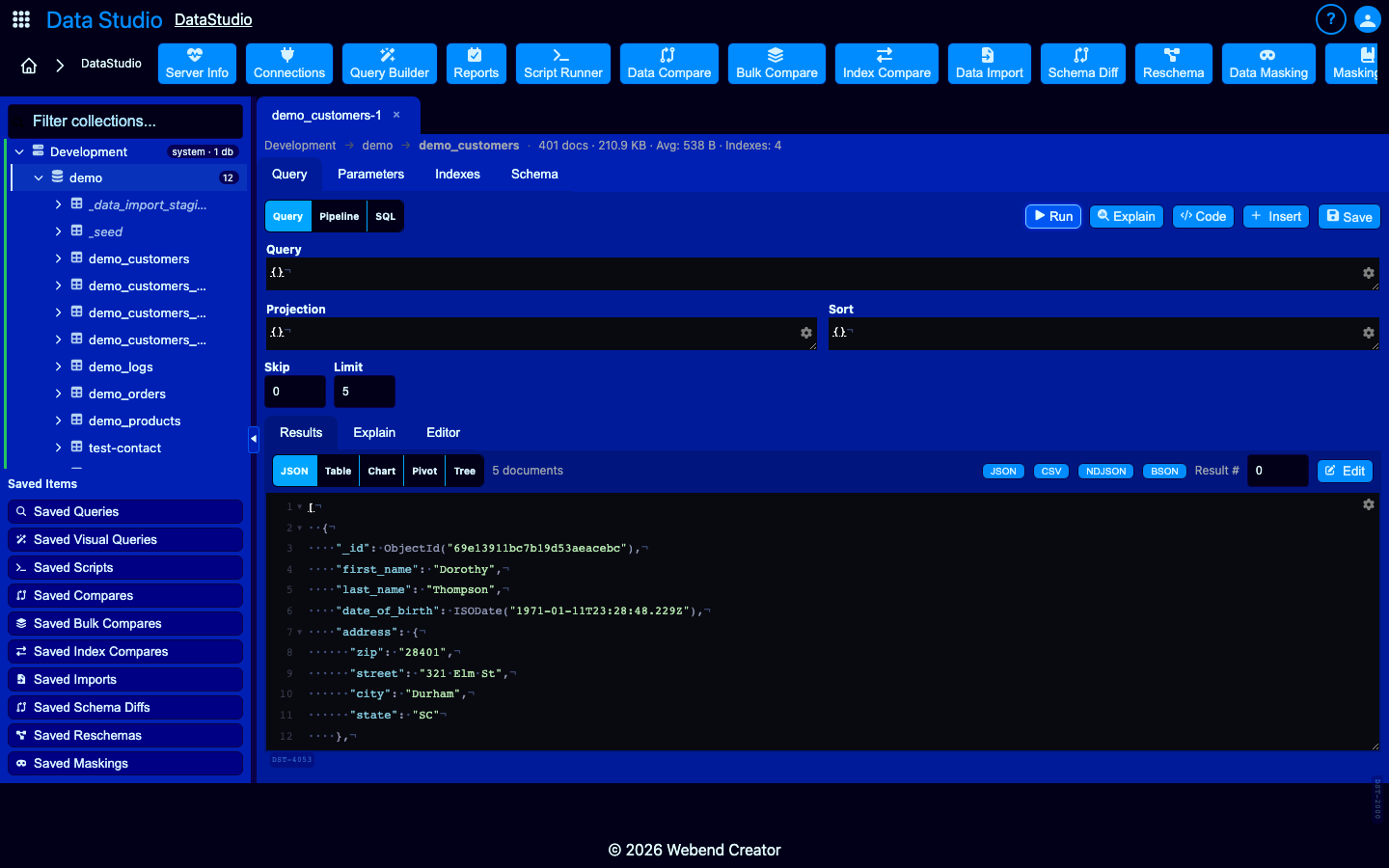The width and height of the screenshot is (1389, 868).
Task: Open the user profile avatar icon
Action: pos(1368,19)
